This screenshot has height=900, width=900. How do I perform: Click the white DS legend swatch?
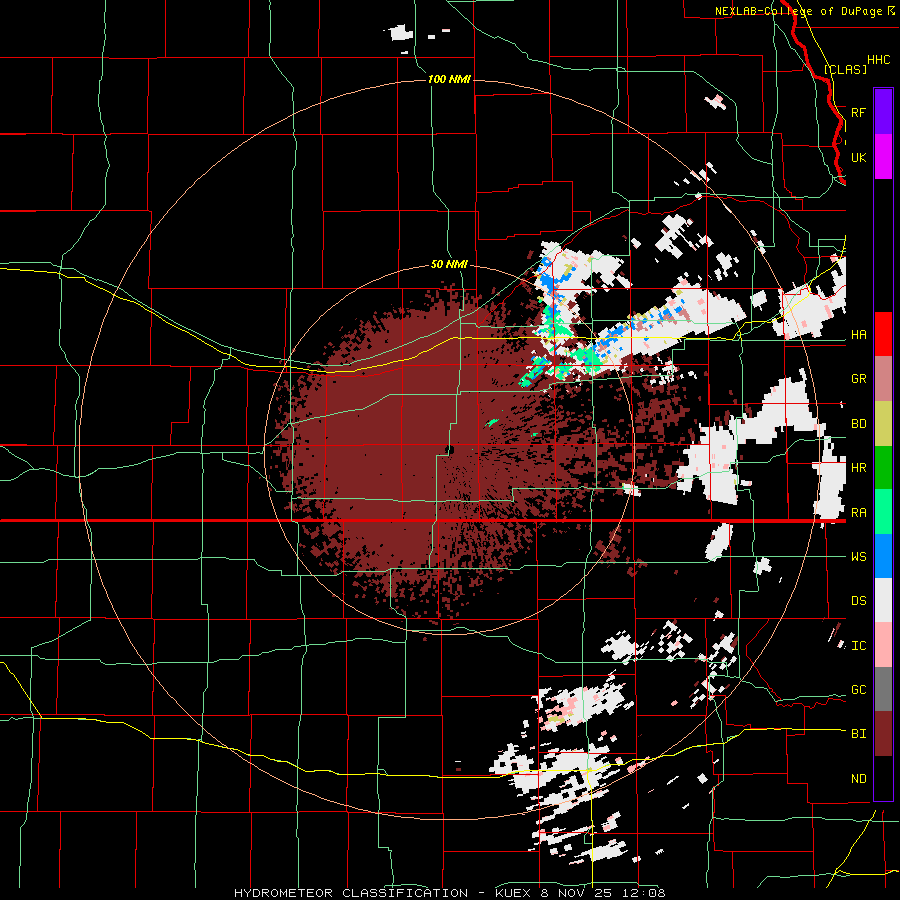(883, 600)
